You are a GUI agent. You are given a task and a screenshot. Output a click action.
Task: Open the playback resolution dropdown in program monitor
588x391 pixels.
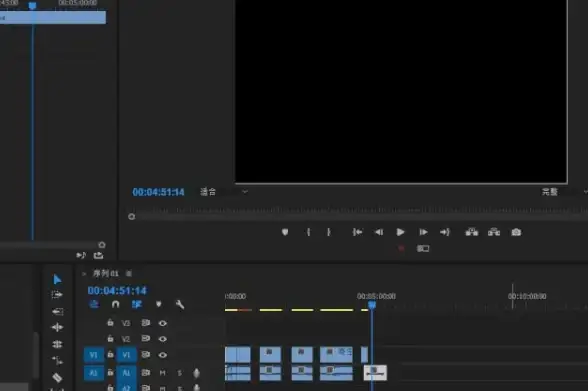pyautogui.click(x=564, y=192)
